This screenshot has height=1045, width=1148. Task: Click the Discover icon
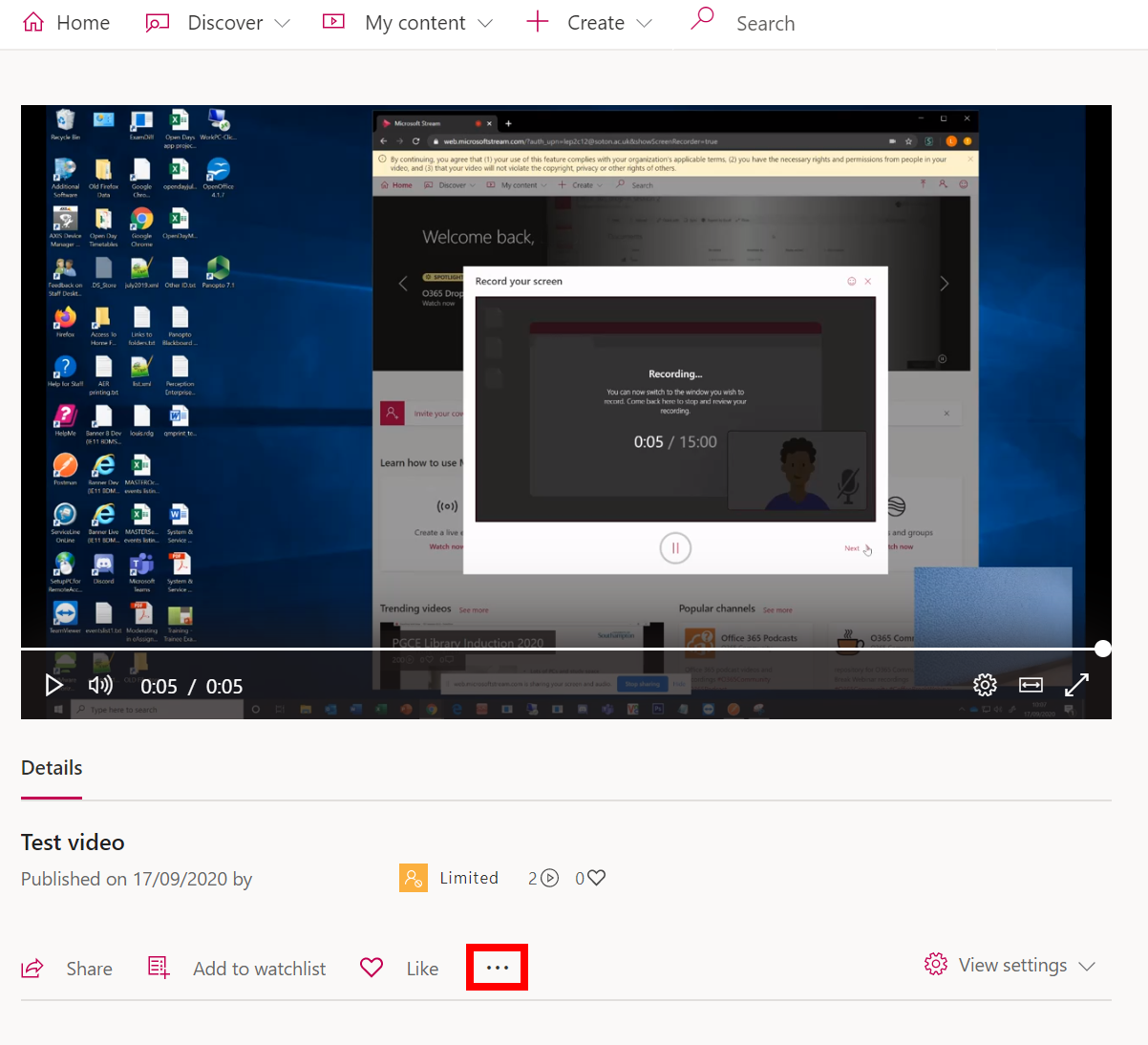click(x=157, y=22)
